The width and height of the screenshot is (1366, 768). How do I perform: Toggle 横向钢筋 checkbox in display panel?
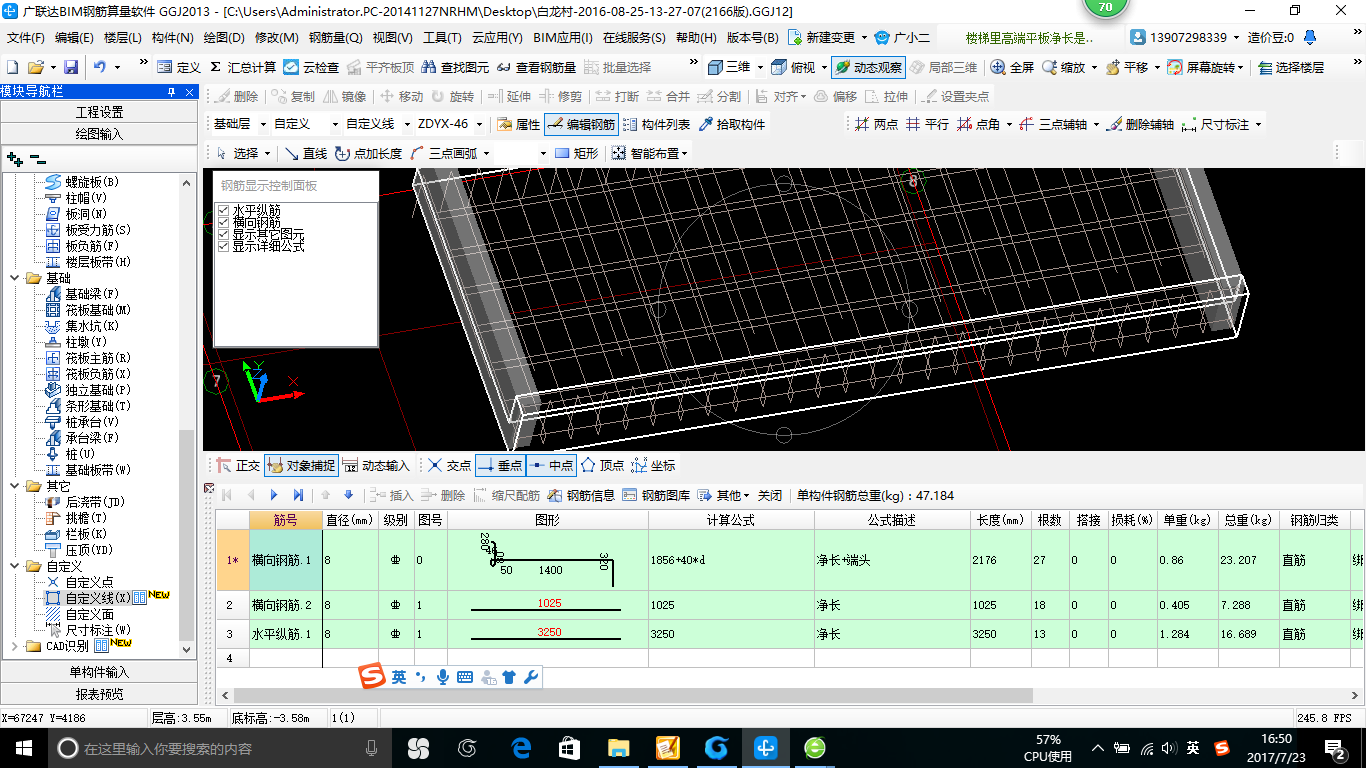(223, 222)
